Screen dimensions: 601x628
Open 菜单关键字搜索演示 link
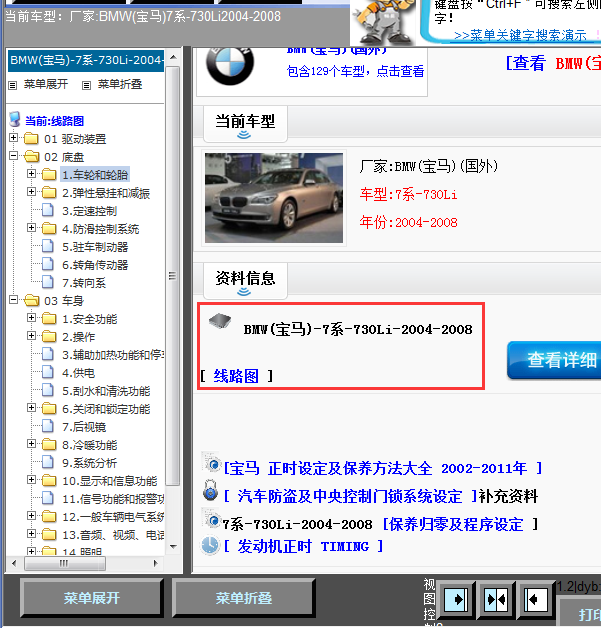[520, 35]
